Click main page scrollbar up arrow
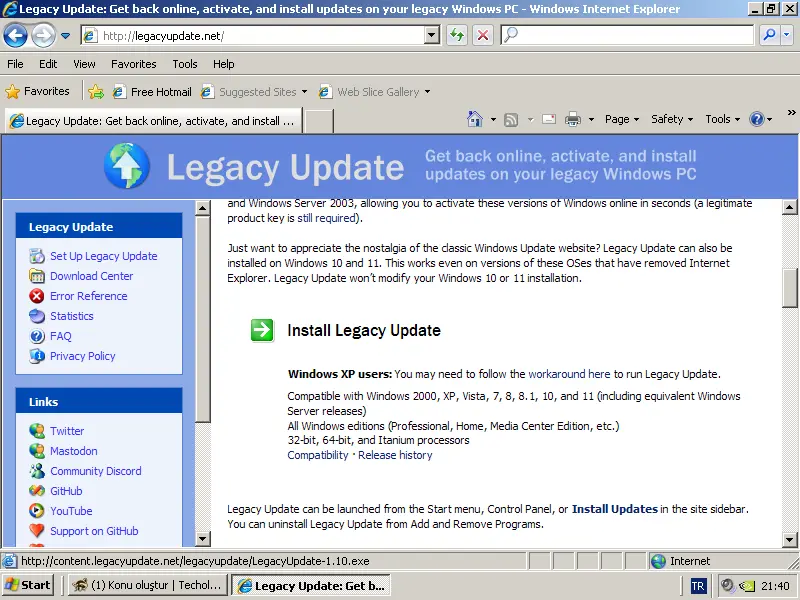Screen dimensions: 800x600 pos(789,207)
